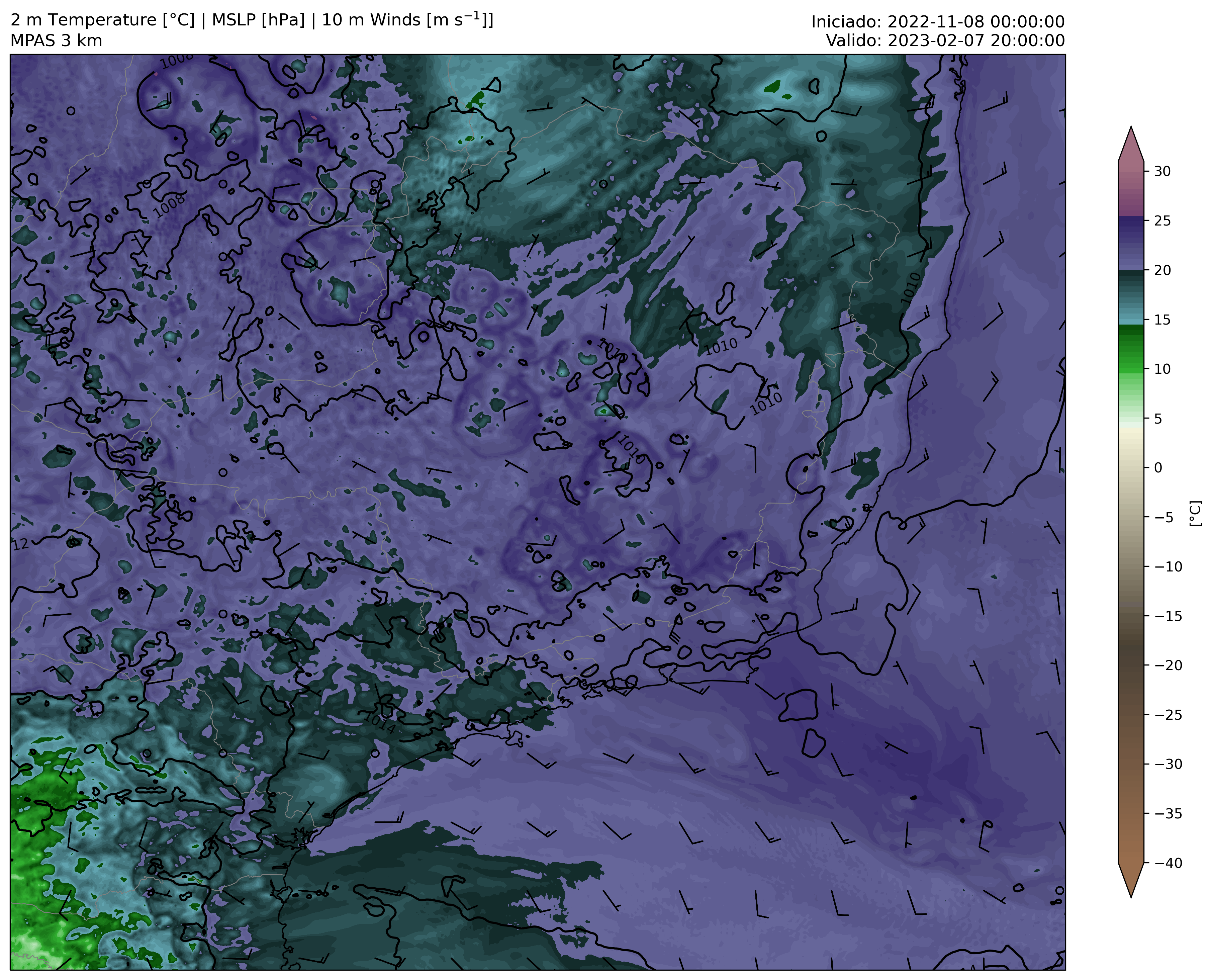Click the '[°C]' colorbar axis label
The width and height of the screenshot is (1212, 980).
coord(1195,513)
